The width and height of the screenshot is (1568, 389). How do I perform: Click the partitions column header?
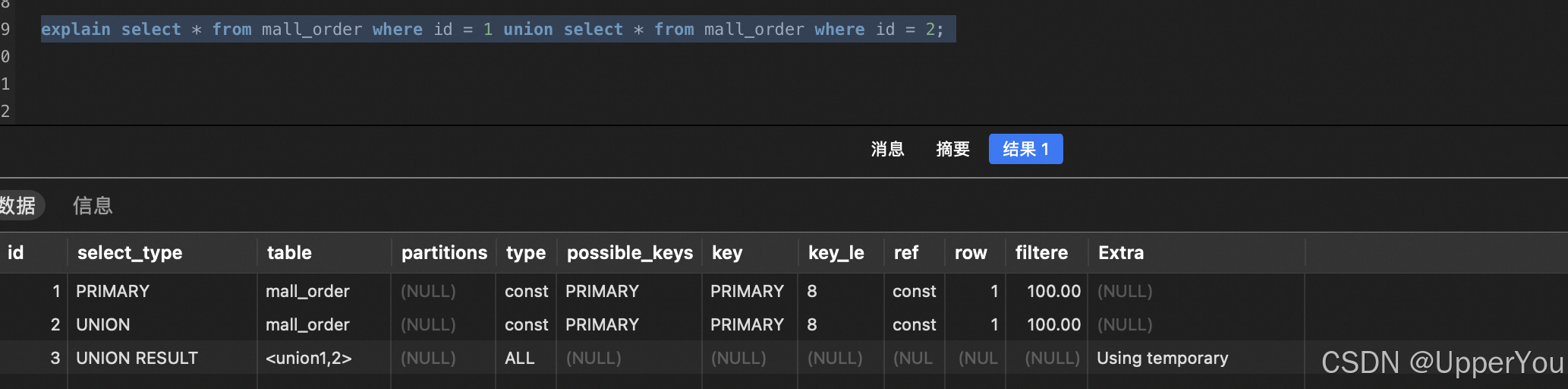[444, 253]
